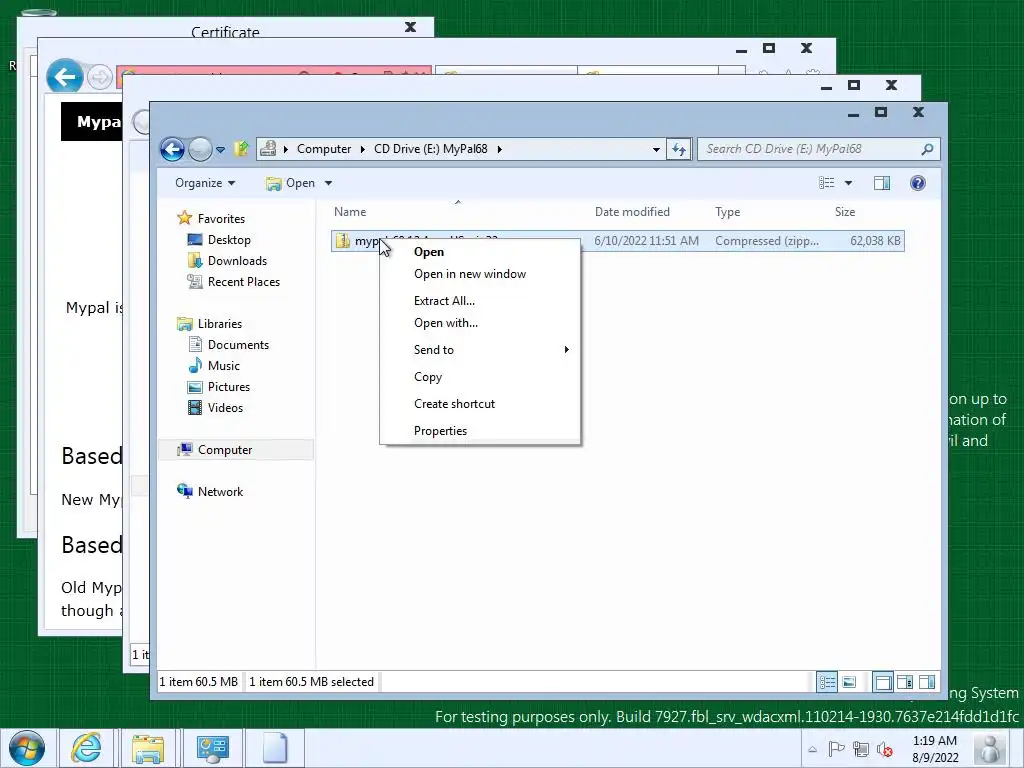Toggle the preview pane button
Viewport: 1024px width, 768px height.
[x=882, y=183]
